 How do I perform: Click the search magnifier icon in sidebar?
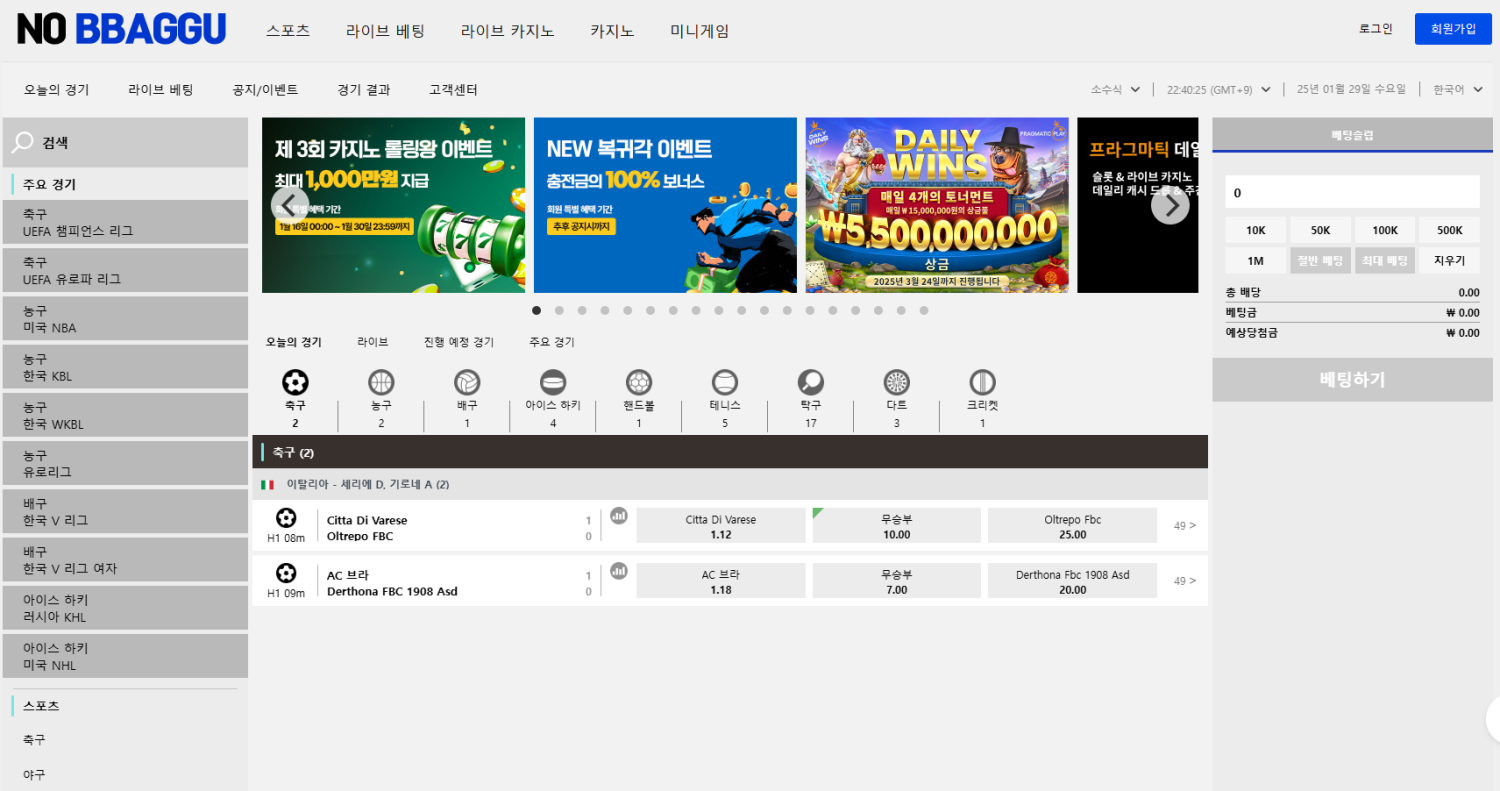22,142
